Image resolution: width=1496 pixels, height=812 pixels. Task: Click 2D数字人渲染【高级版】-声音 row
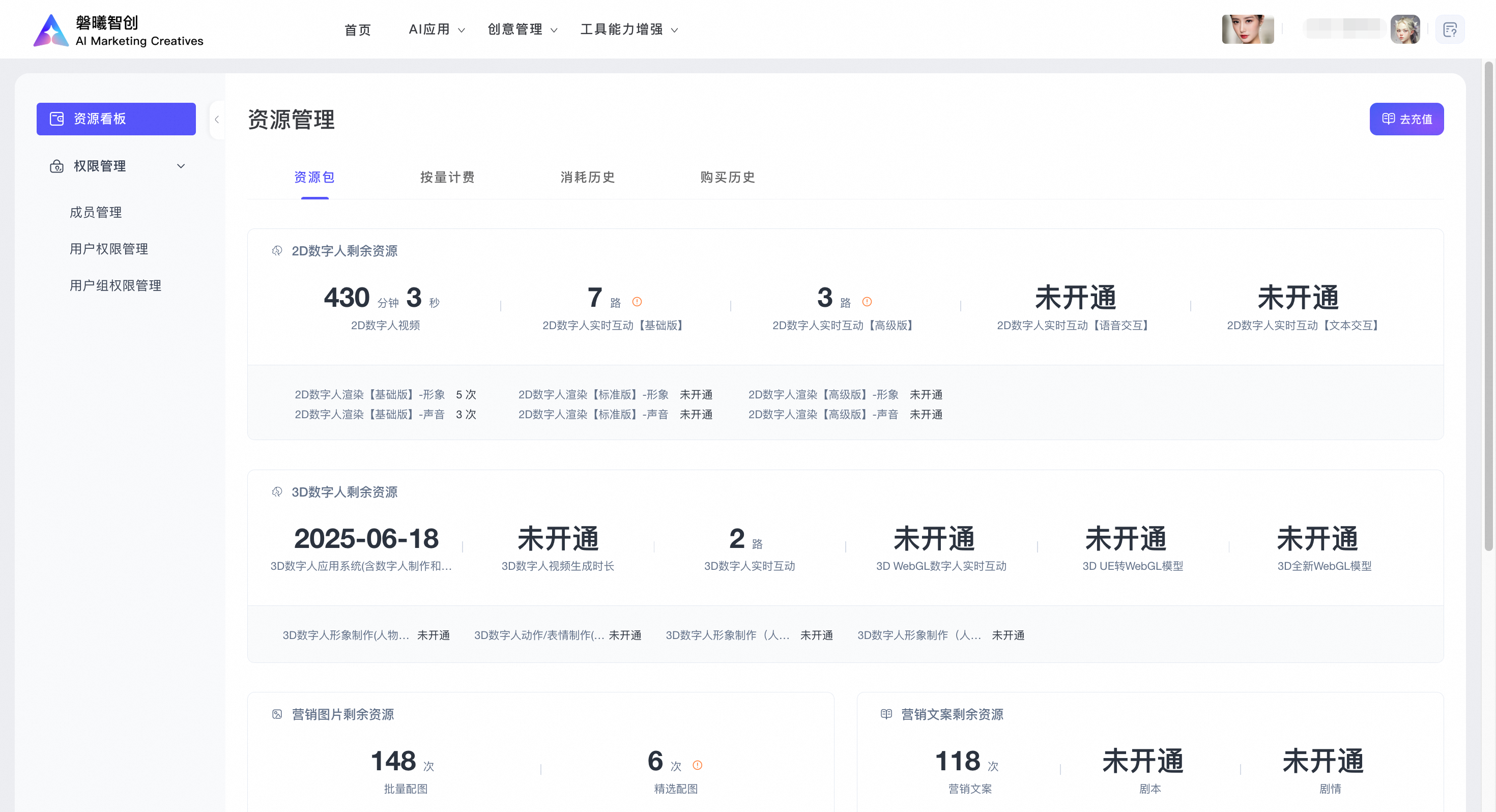pos(846,414)
